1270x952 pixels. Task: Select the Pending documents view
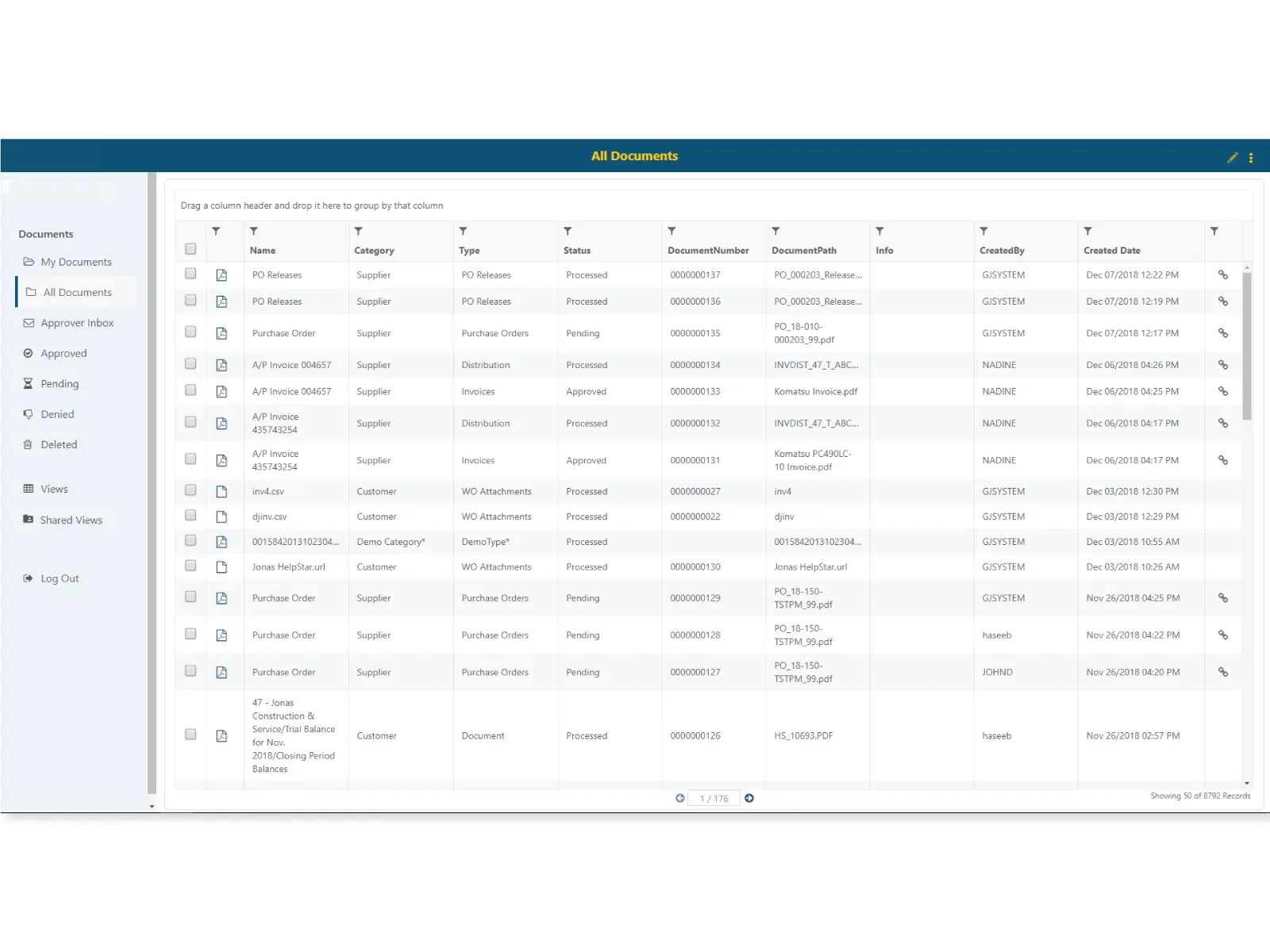click(59, 383)
